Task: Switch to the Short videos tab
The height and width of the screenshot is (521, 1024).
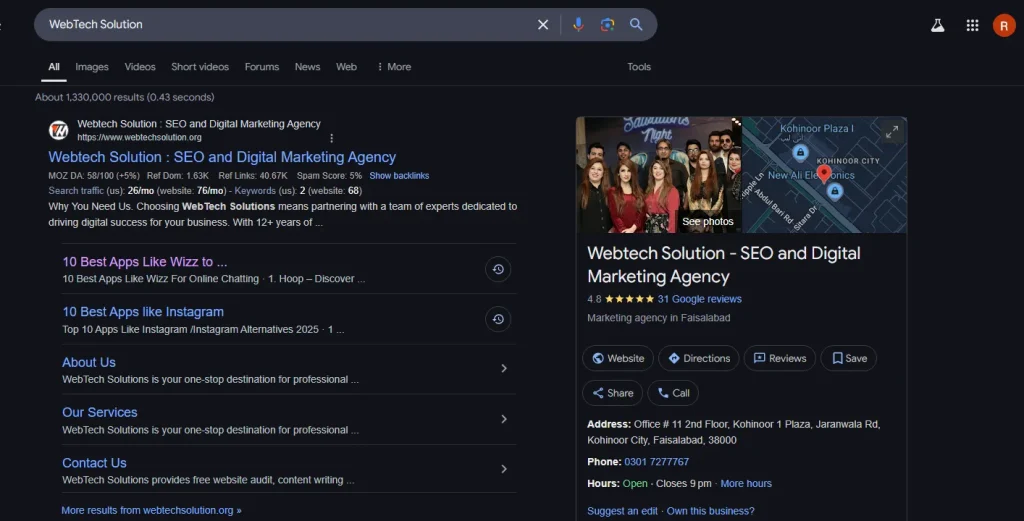Action: coord(200,67)
